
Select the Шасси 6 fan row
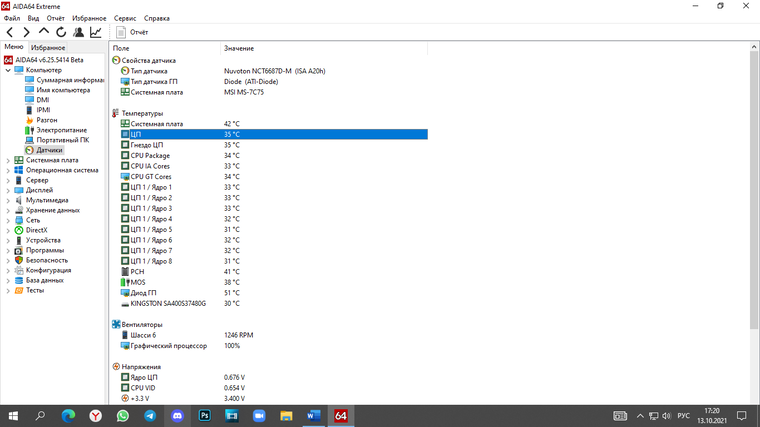click(274, 335)
